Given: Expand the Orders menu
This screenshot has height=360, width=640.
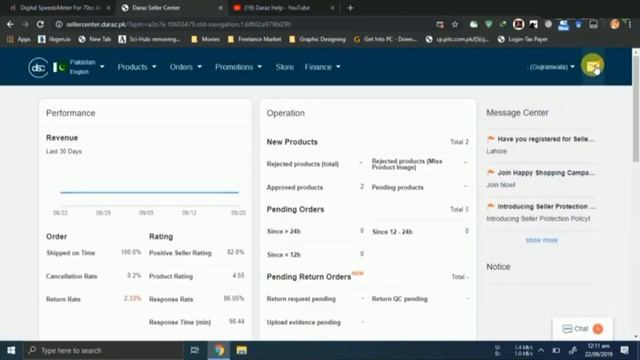Looking at the screenshot, I should point(186,67).
